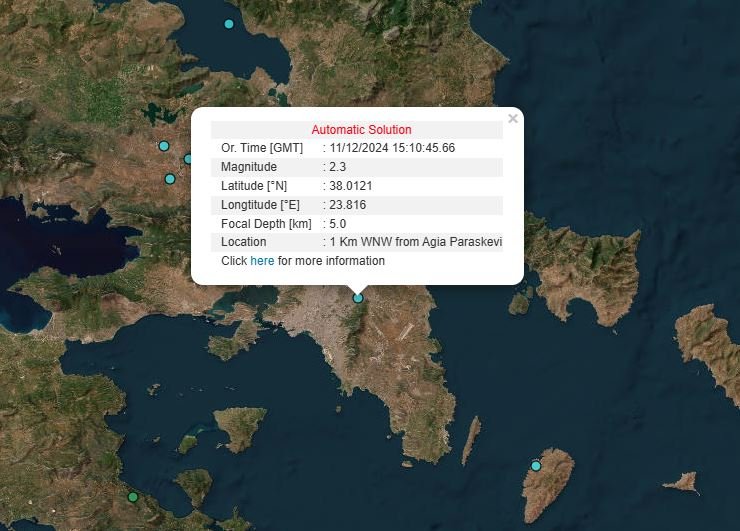Click the marker partly hidden by popup's left edge
Viewport: 740px width, 531px height.
[188, 159]
